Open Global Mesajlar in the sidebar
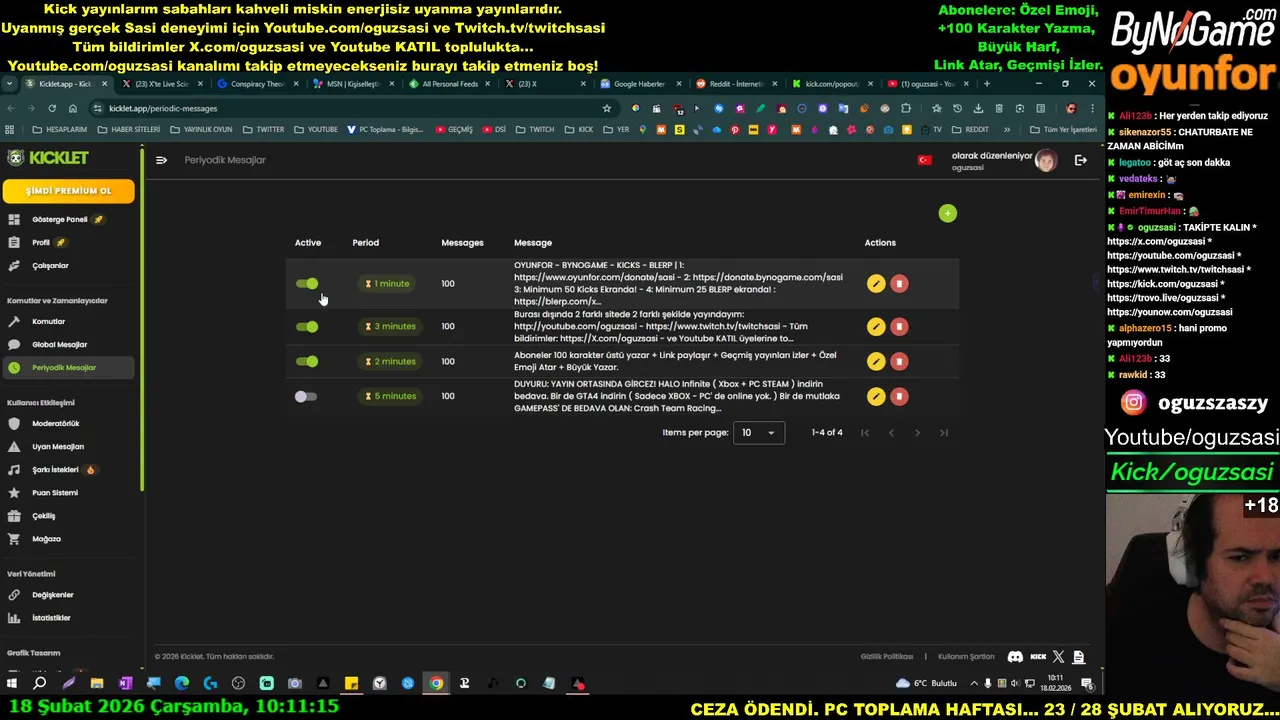This screenshot has width=1280, height=720. click(x=68, y=345)
